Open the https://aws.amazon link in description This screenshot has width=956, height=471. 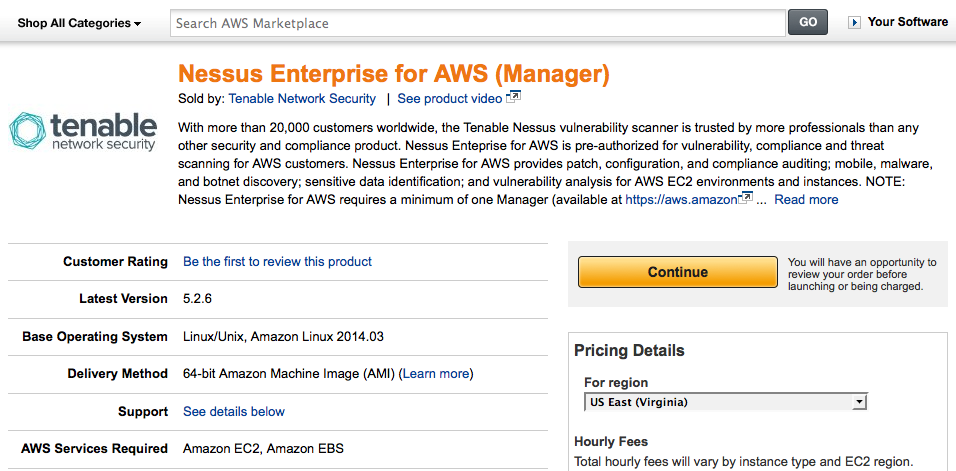681,199
